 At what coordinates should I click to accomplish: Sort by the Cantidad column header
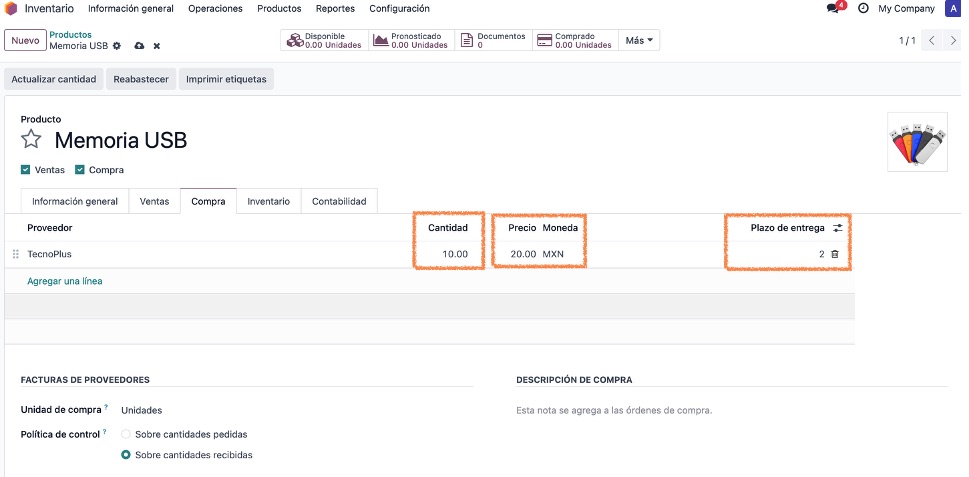448,228
